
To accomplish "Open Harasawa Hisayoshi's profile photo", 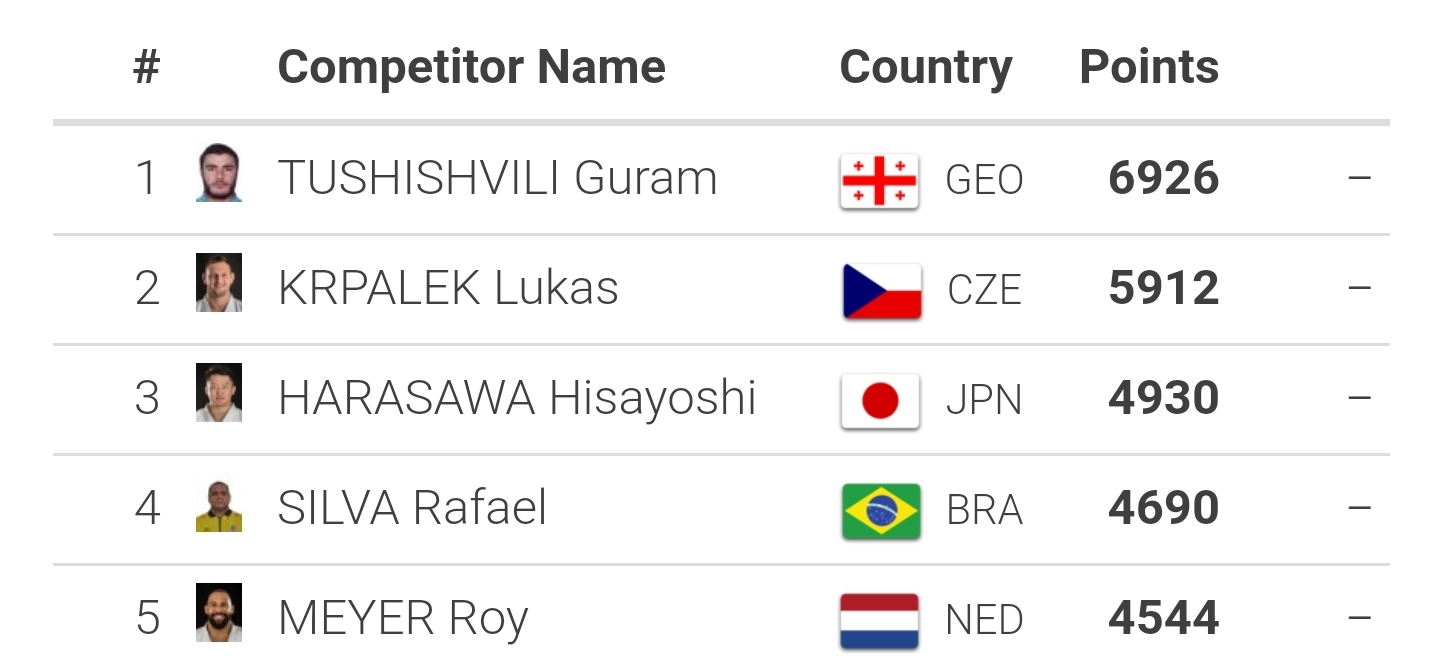I will (x=219, y=393).
